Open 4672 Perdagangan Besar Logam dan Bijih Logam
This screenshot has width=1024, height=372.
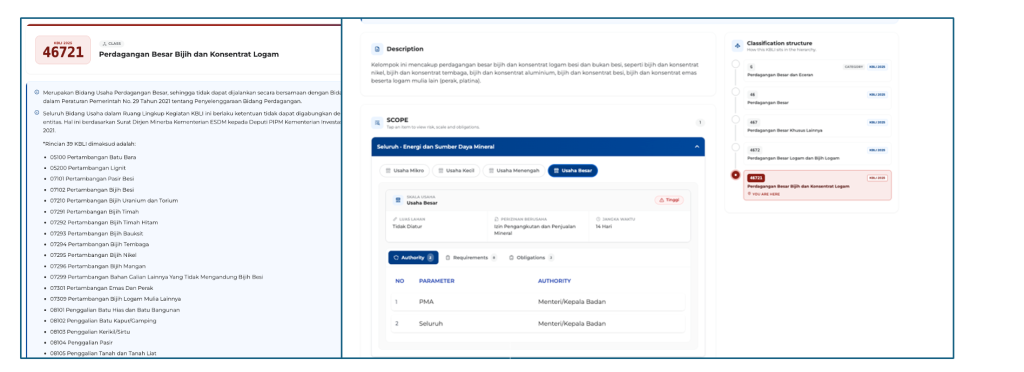pyautogui.click(x=817, y=153)
